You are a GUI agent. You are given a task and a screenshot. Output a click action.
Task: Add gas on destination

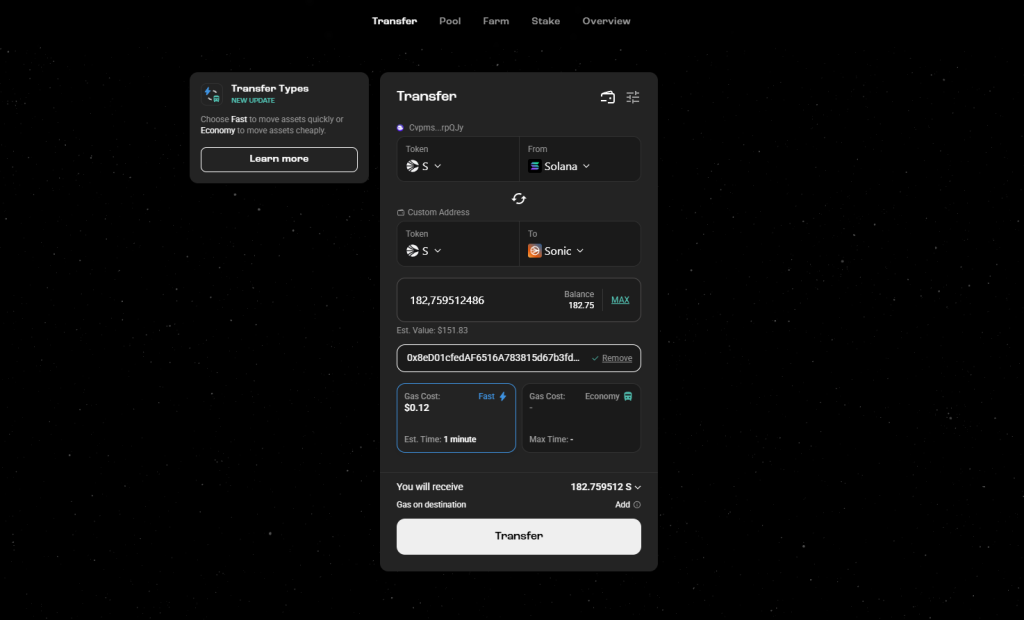click(622, 505)
